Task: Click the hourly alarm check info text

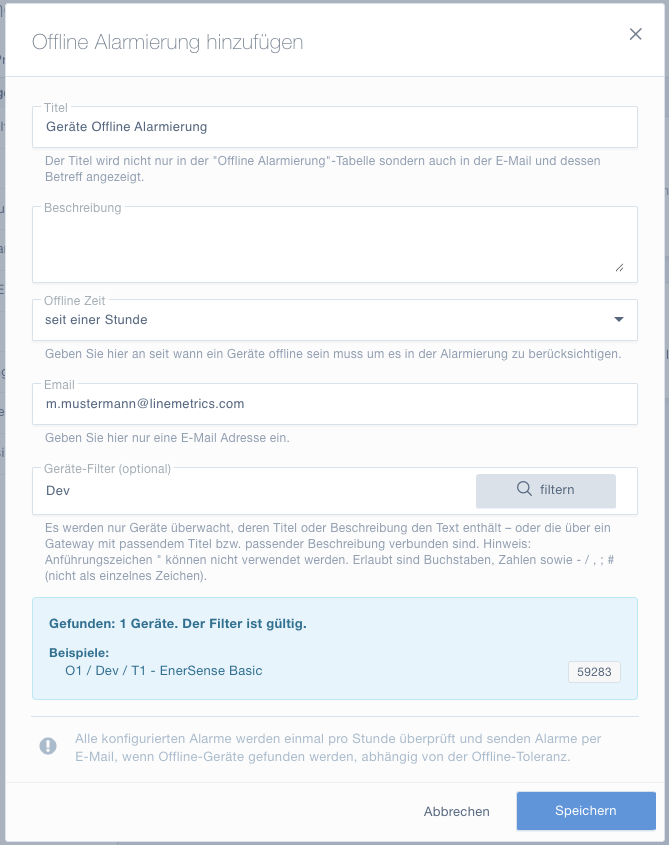Action: pos(338,748)
